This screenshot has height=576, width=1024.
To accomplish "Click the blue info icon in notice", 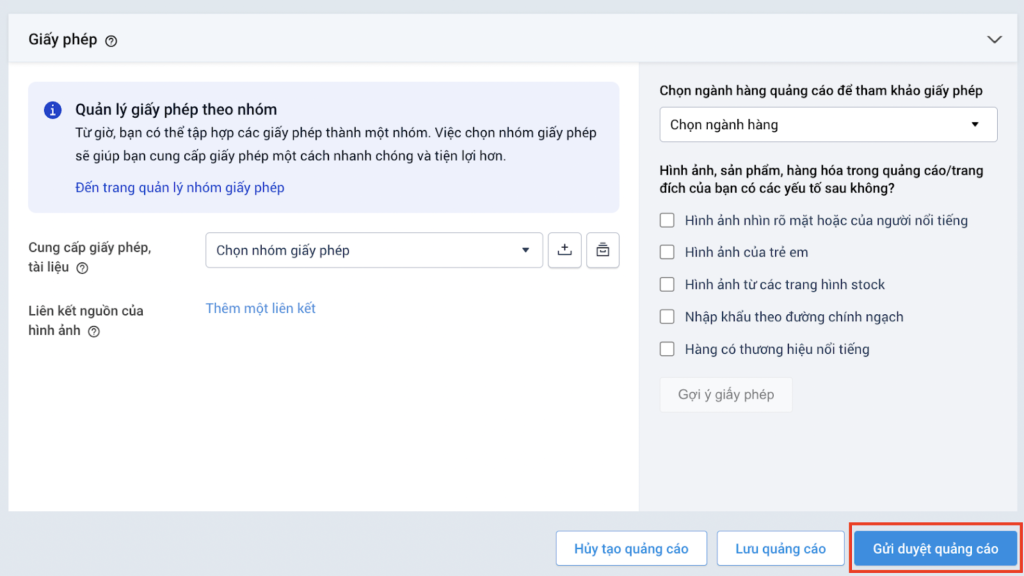I will pyautogui.click(x=53, y=110).
